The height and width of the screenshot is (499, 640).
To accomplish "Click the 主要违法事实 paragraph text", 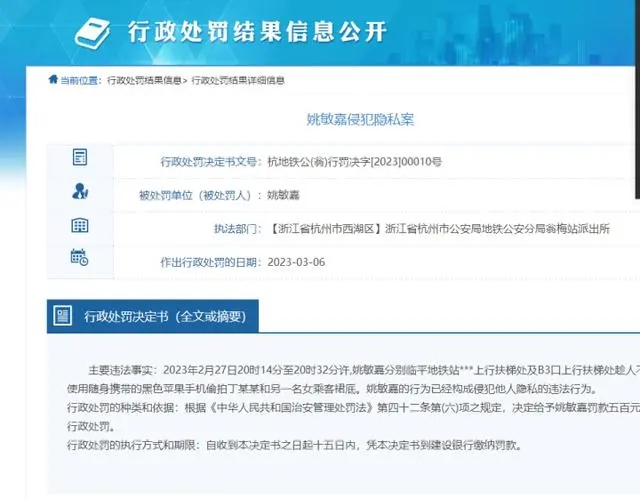I will [353, 379].
